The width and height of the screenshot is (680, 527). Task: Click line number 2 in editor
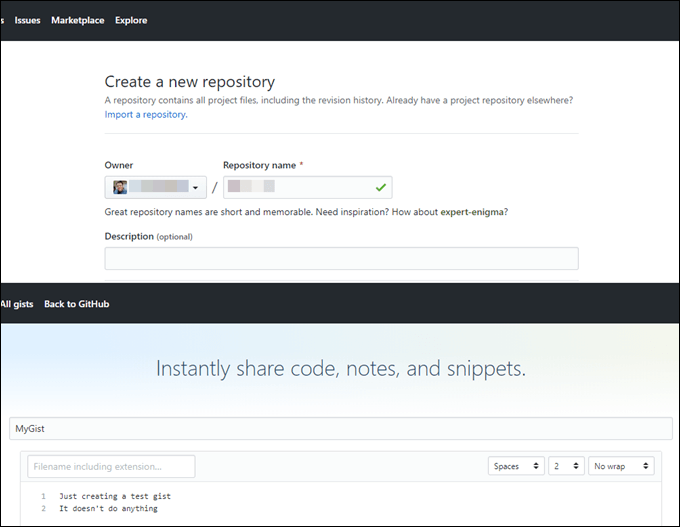click(43, 508)
